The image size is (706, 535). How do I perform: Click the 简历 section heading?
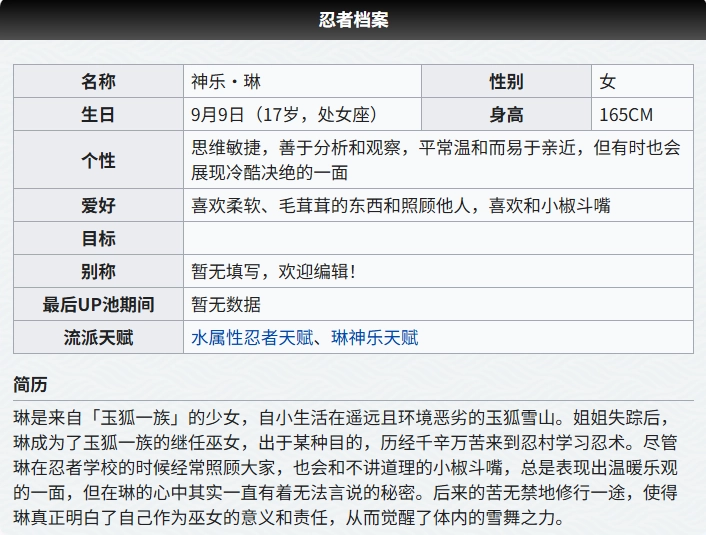tap(30, 385)
